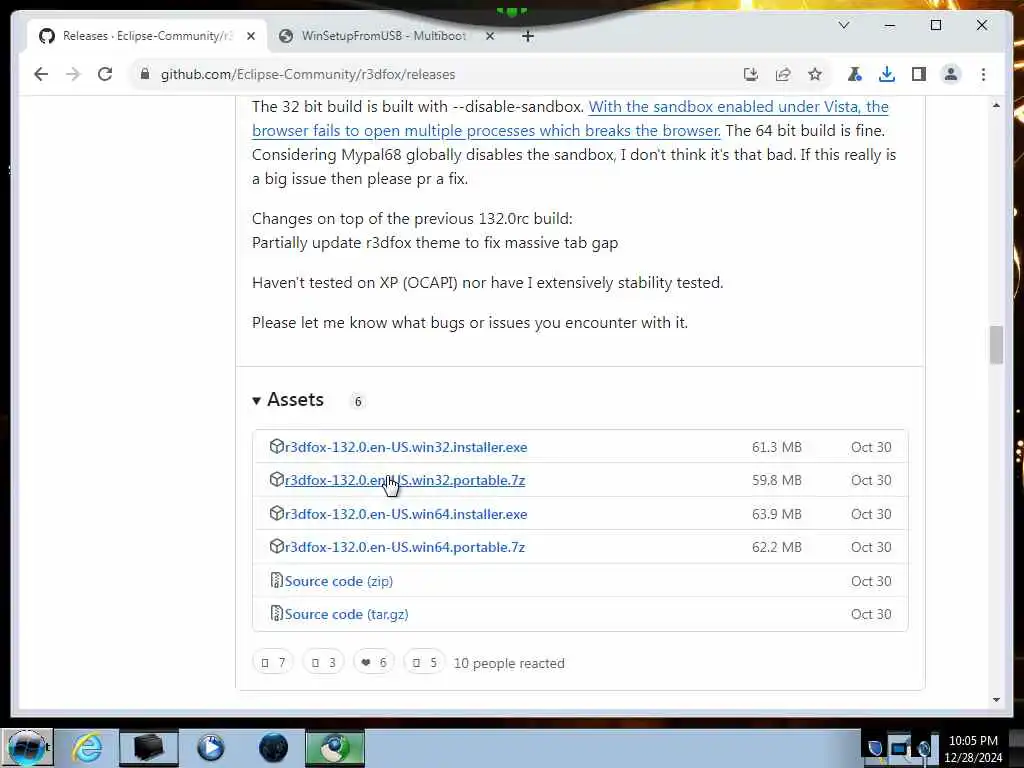
Task: Click zip file icon beside Source code (zip)
Action: coord(276,581)
